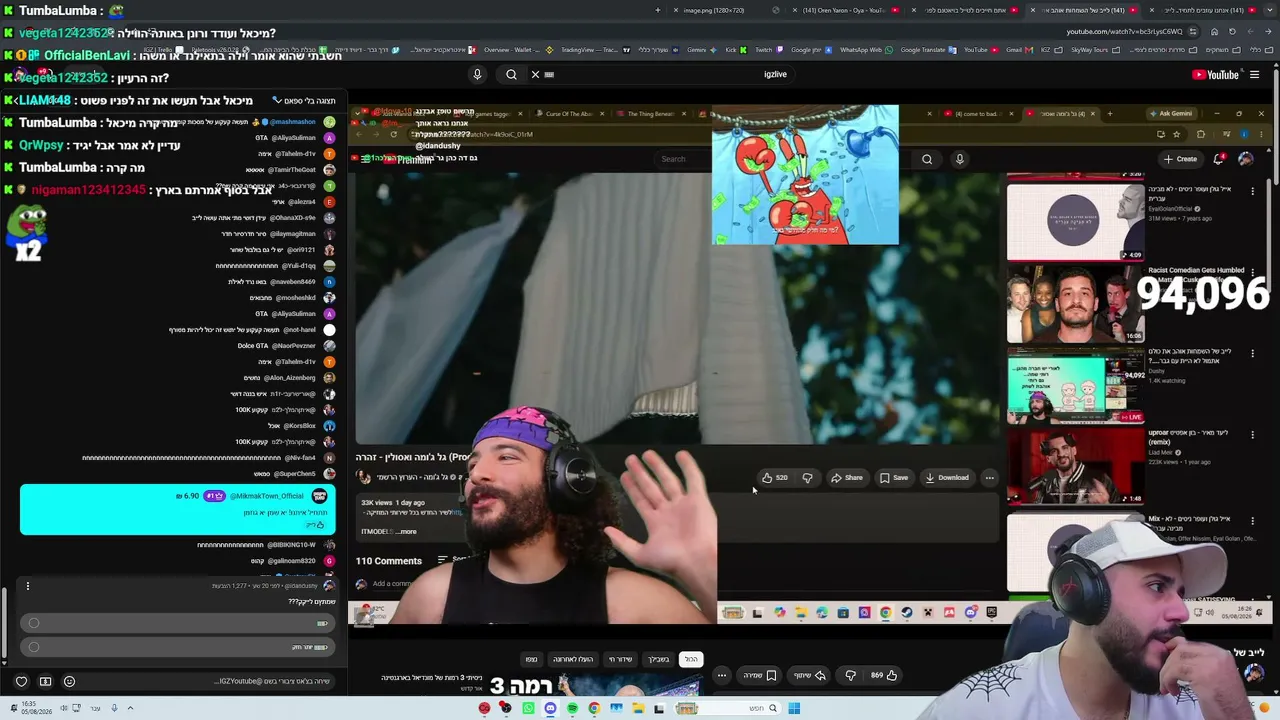Click the browser home button
The image size is (1280, 720).
click(1214, 31)
